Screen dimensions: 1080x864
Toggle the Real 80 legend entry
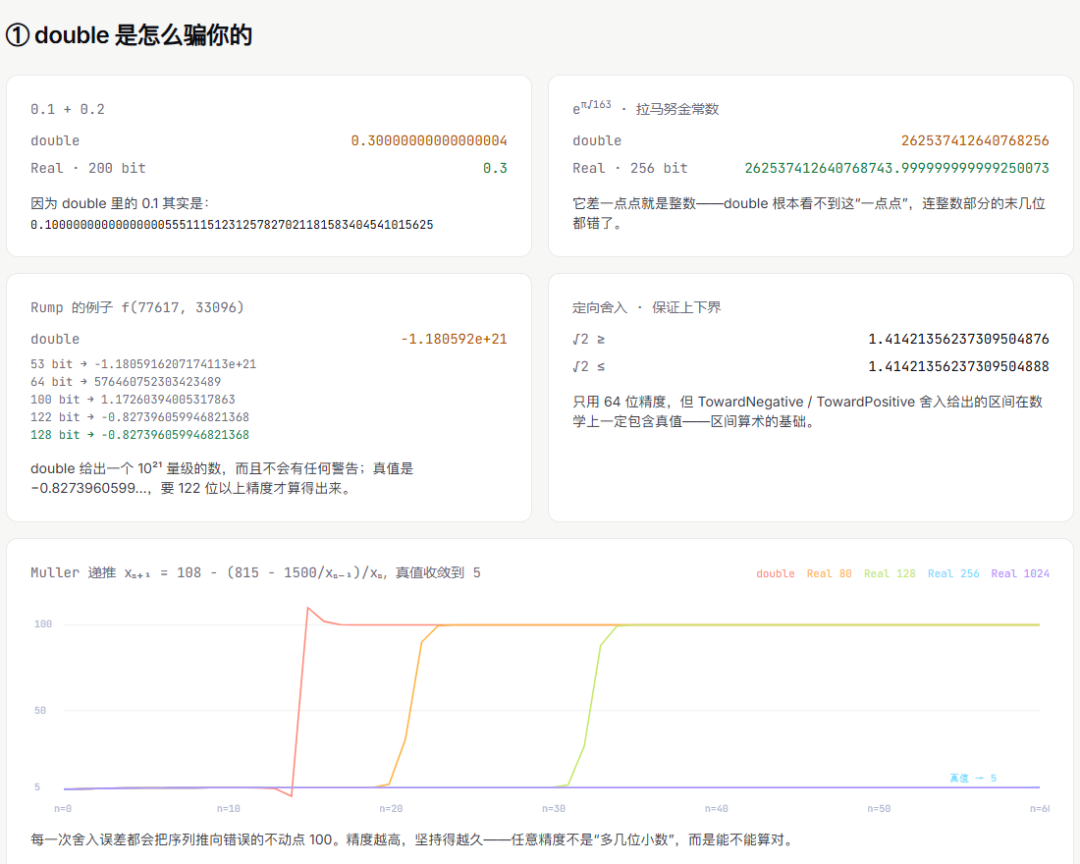[x=829, y=573]
